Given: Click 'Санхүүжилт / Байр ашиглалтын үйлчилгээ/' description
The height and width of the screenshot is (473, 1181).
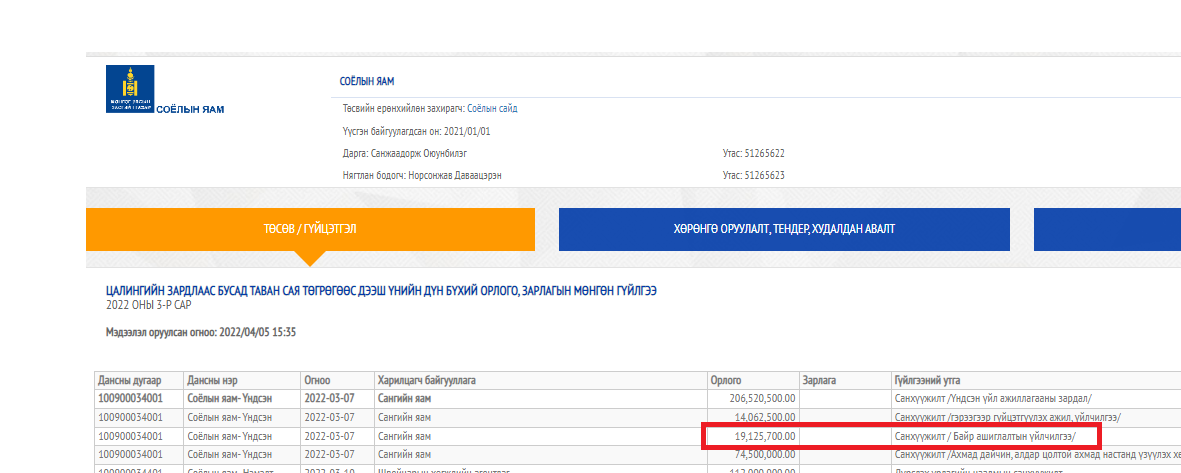Looking at the screenshot, I should (985, 436).
